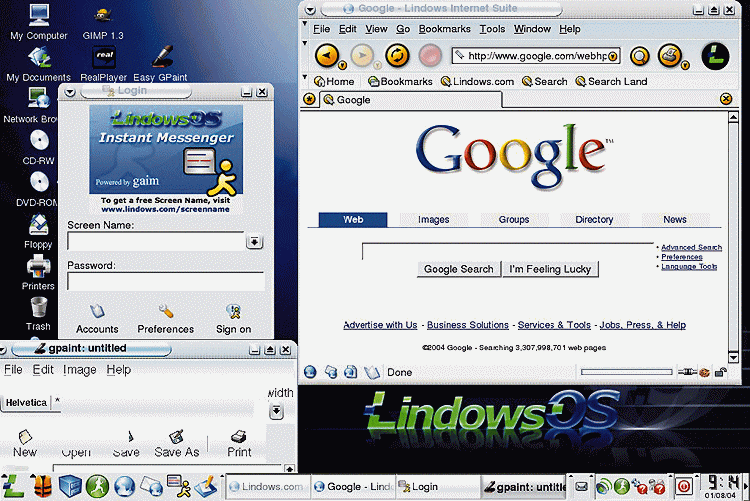This screenshot has width=750, height=501.
Task: Click the red power button in system tray
Action: coord(684,487)
